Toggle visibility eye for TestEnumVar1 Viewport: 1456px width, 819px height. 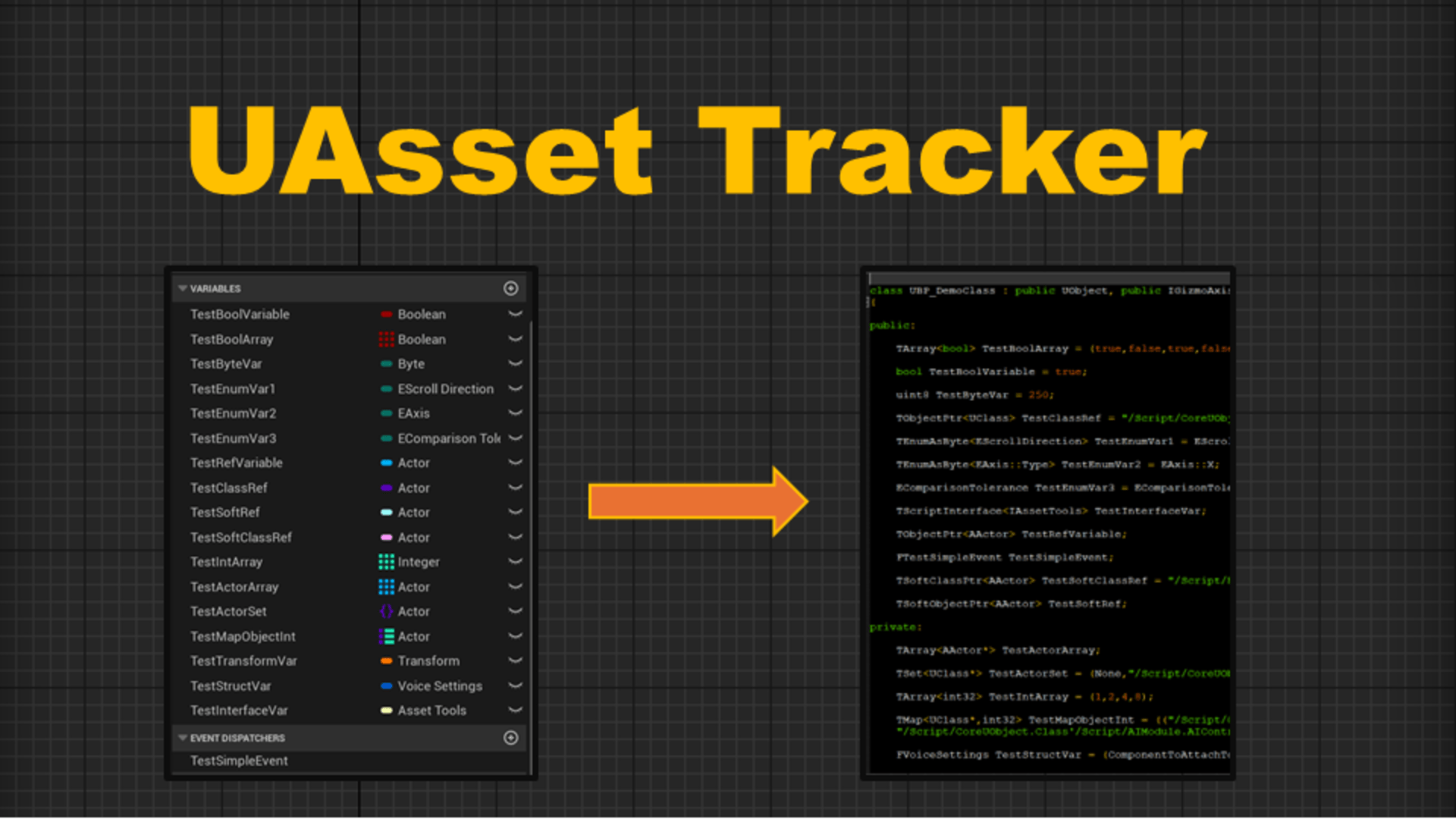[515, 388]
